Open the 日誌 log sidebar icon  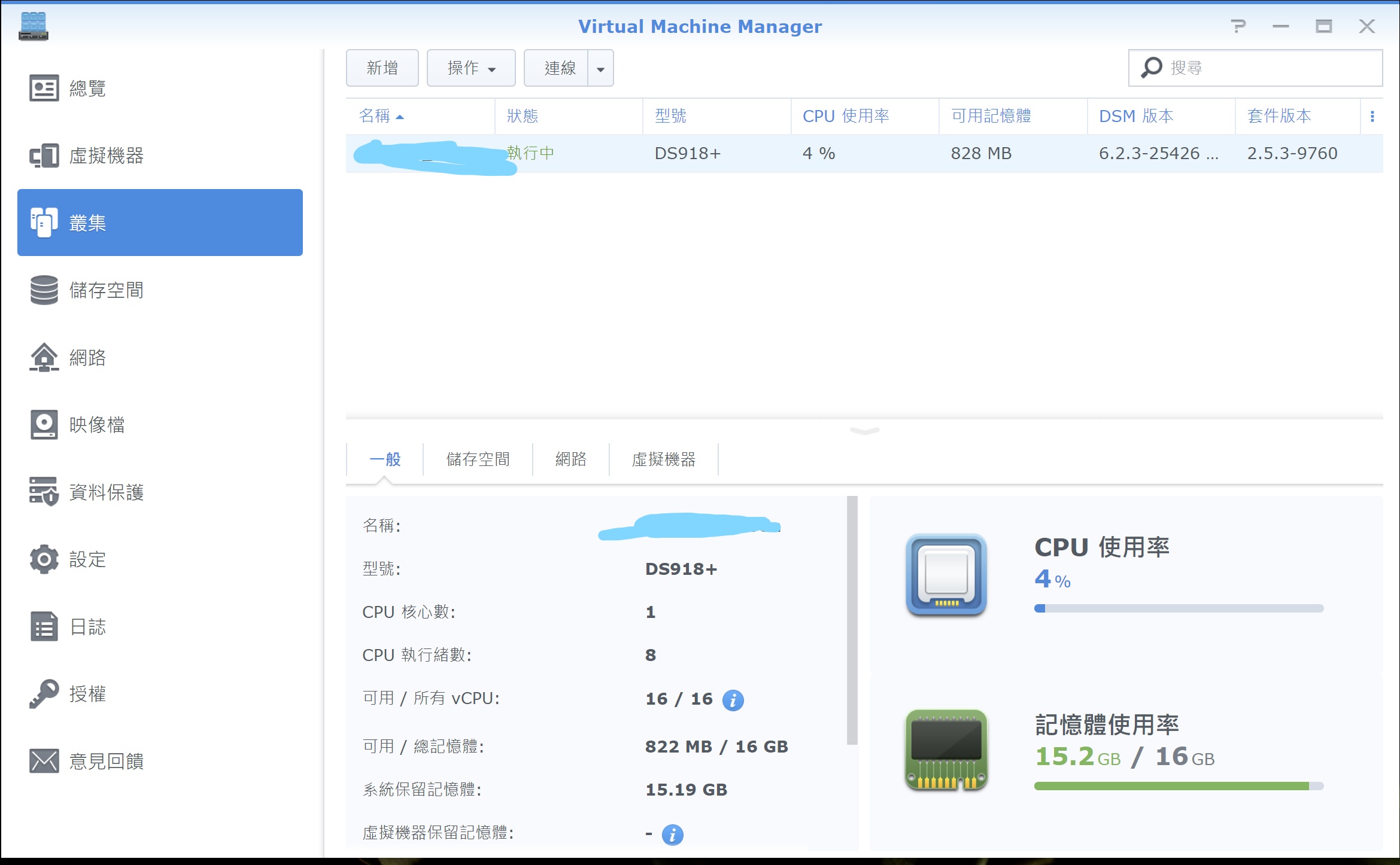[44, 626]
